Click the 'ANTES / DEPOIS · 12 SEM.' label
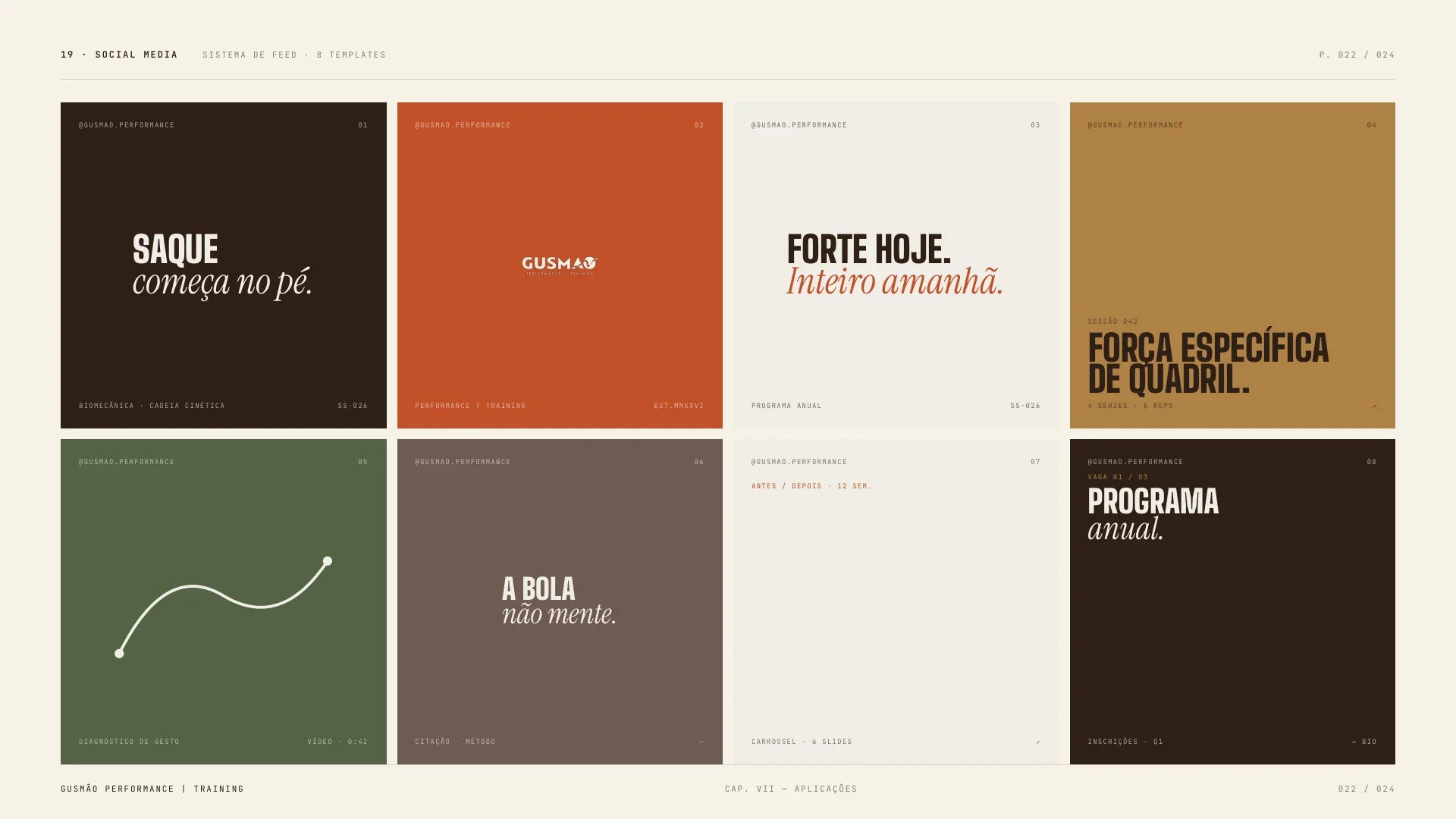The image size is (1456, 819). 811,486
